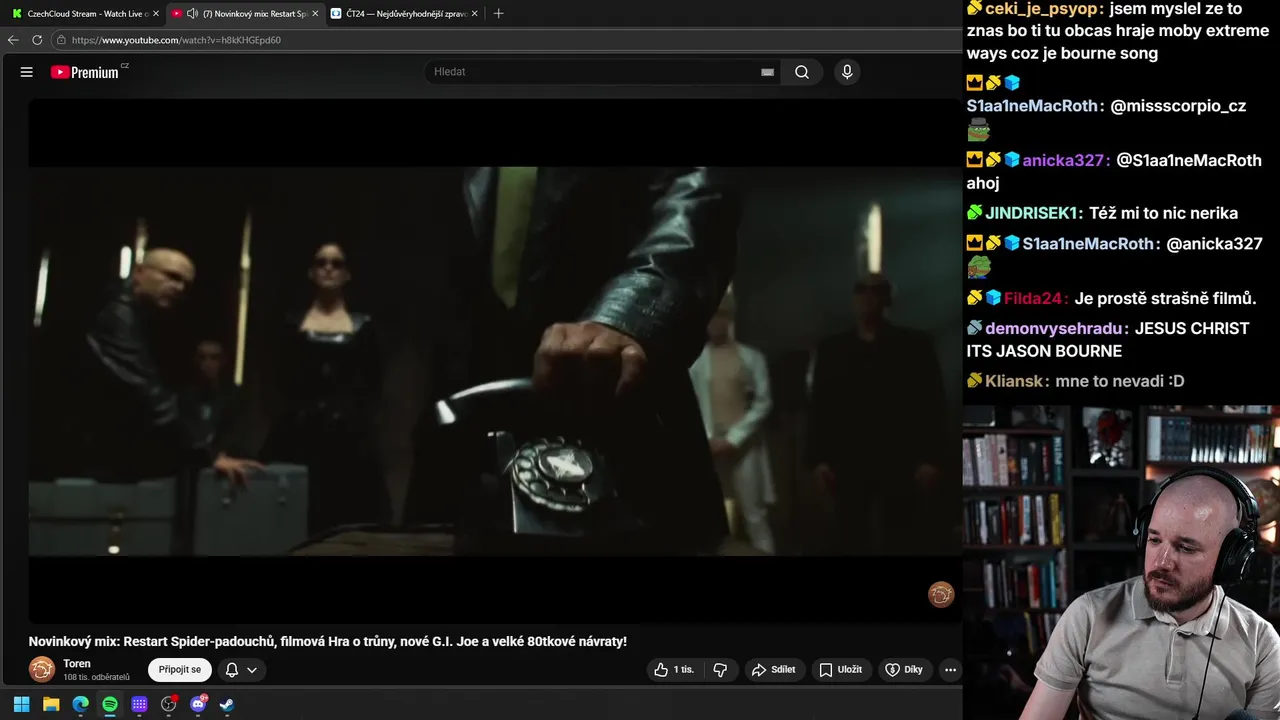Save video with Uložit button
The image size is (1280, 720).
(840, 670)
